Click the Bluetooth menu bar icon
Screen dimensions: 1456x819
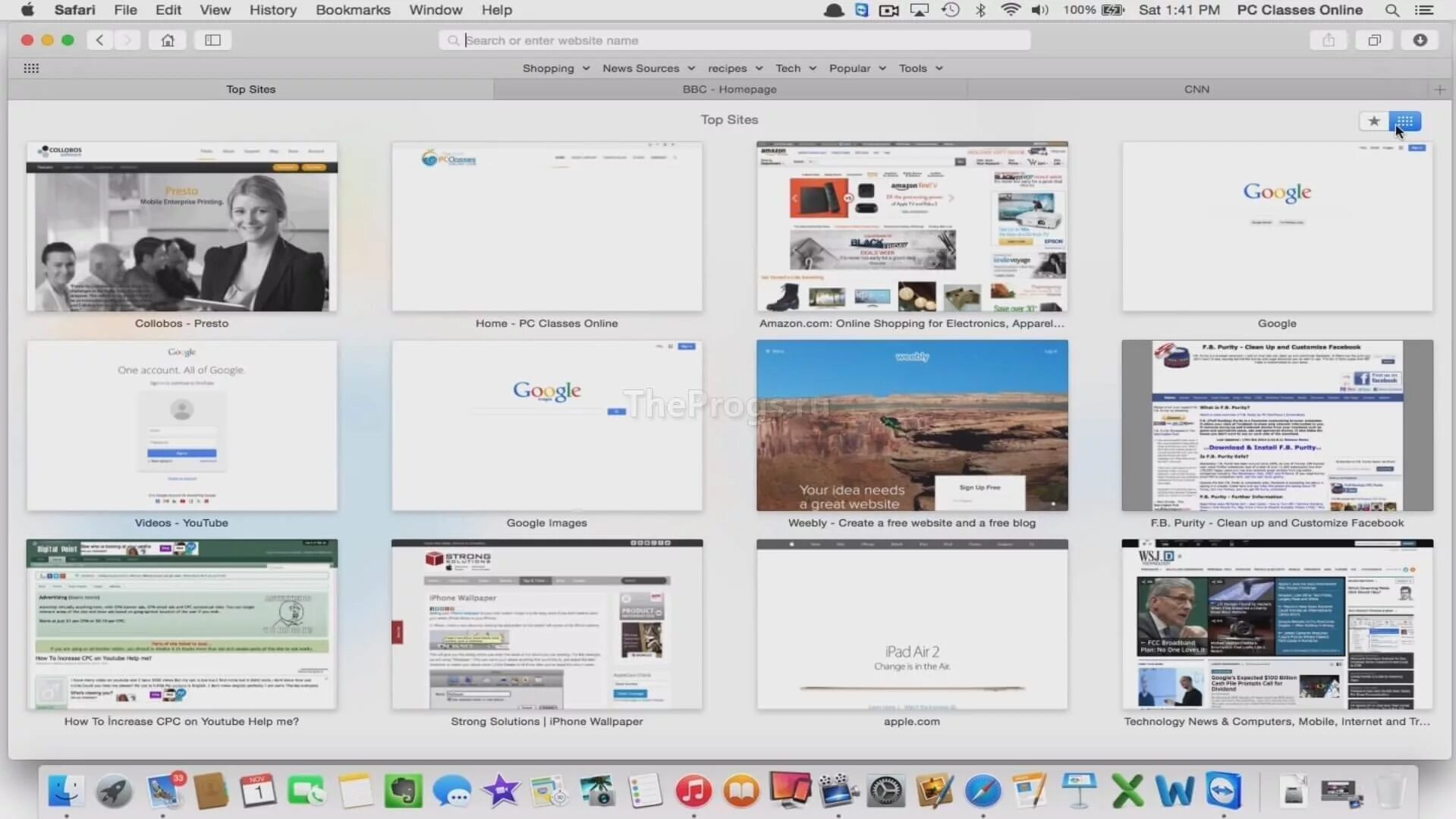click(980, 10)
